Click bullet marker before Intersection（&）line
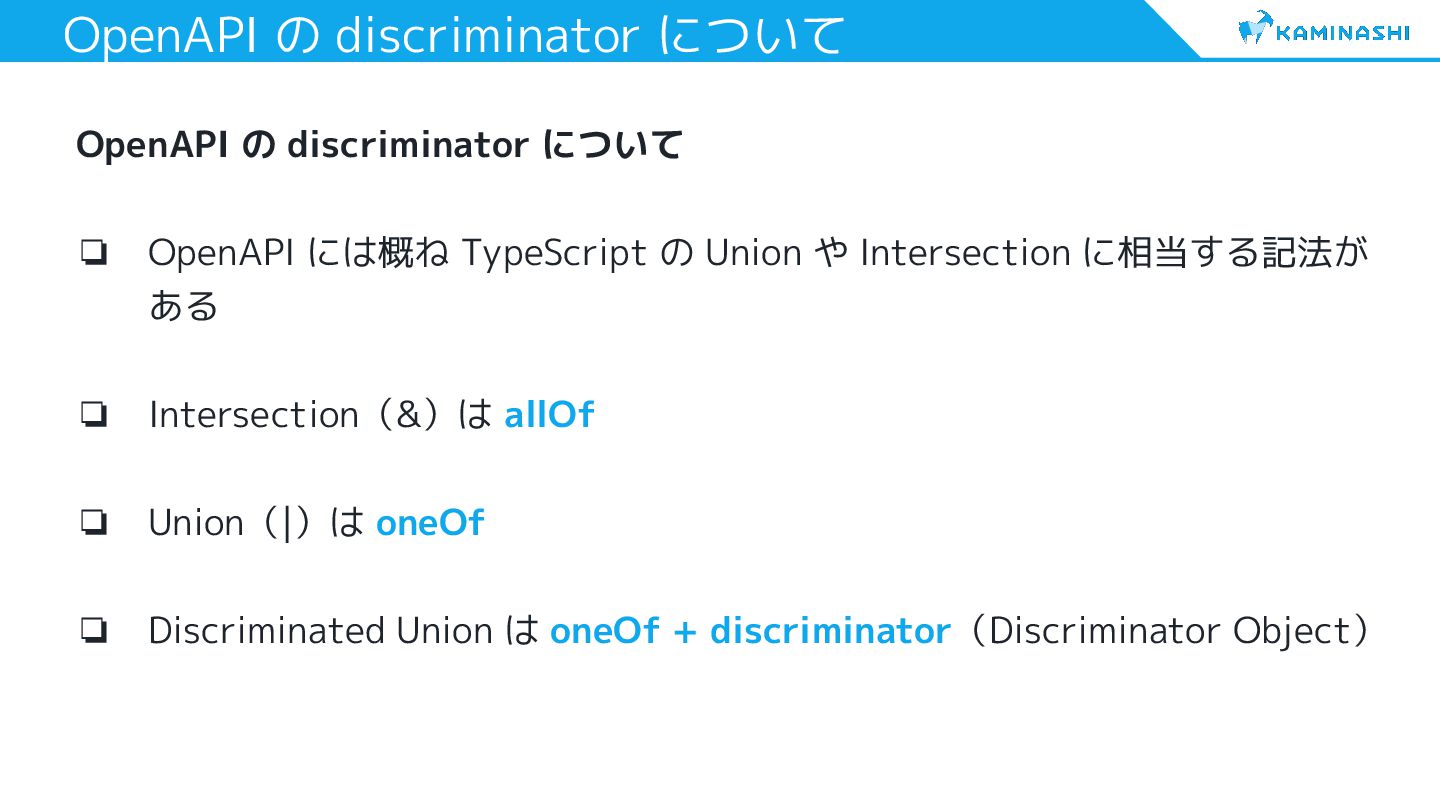1440x810 pixels. [95, 414]
